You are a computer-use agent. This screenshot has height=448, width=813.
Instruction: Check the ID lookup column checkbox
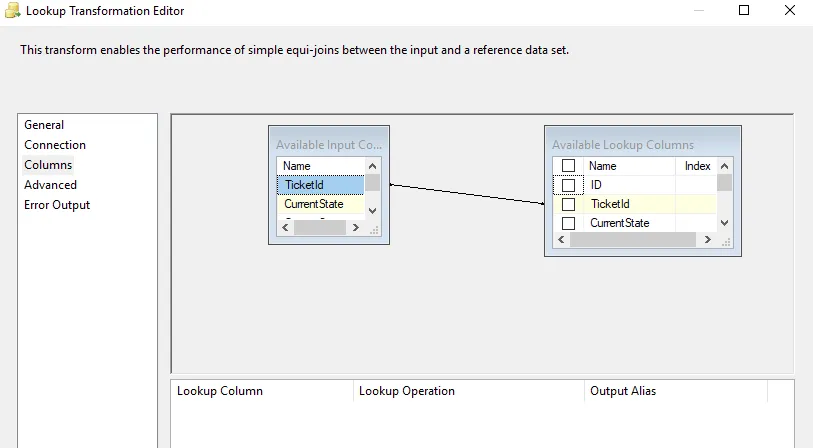[x=568, y=185]
